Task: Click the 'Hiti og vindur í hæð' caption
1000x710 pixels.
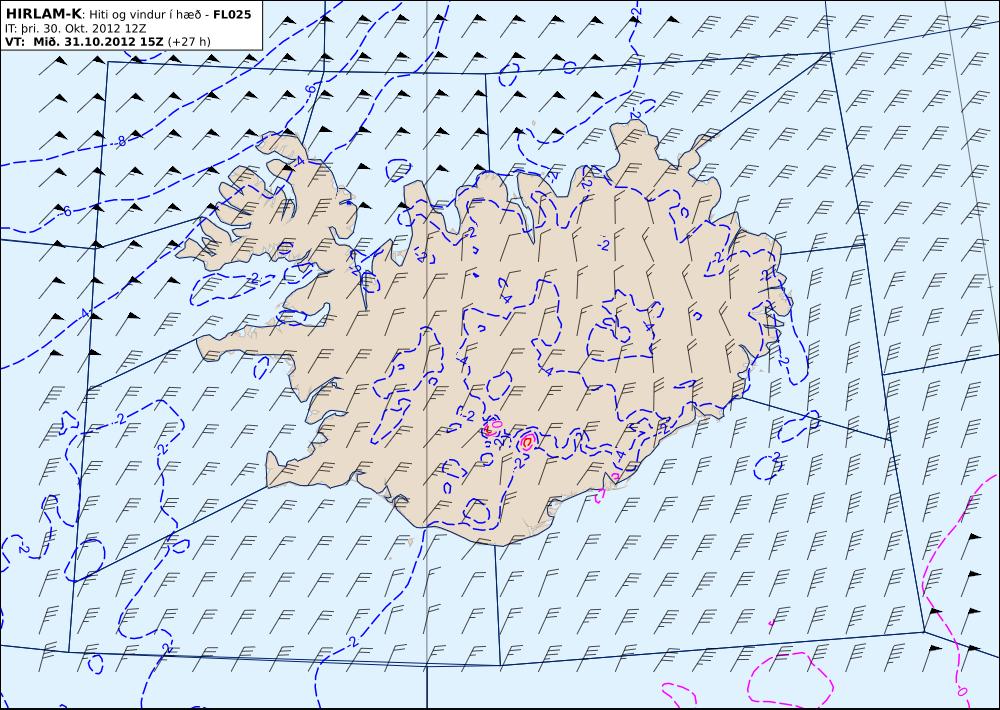Action: coord(143,15)
